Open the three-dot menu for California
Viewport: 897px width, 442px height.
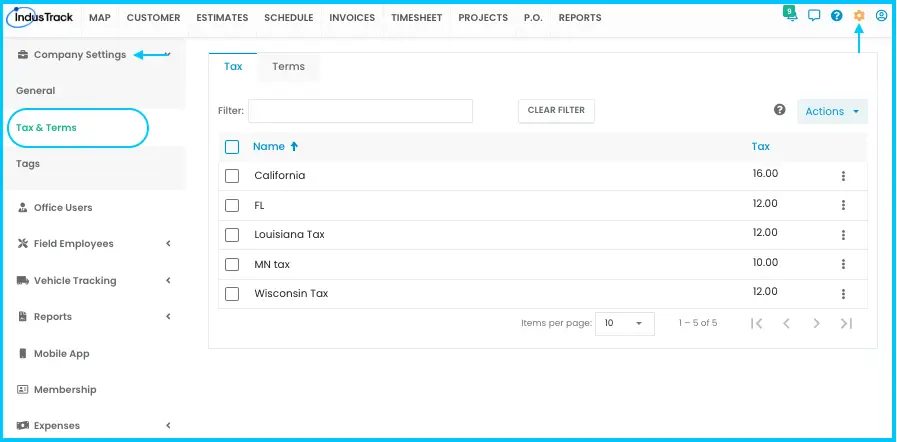click(843, 176)
